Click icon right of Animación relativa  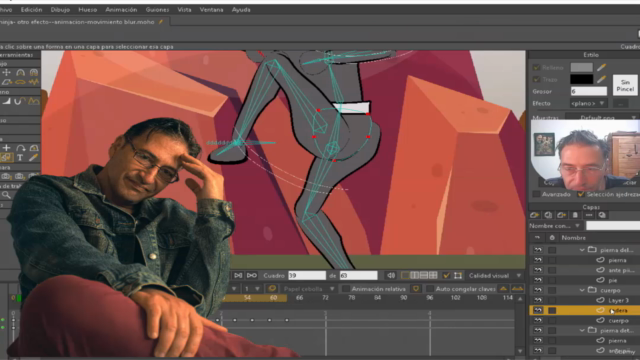[416, 289]
